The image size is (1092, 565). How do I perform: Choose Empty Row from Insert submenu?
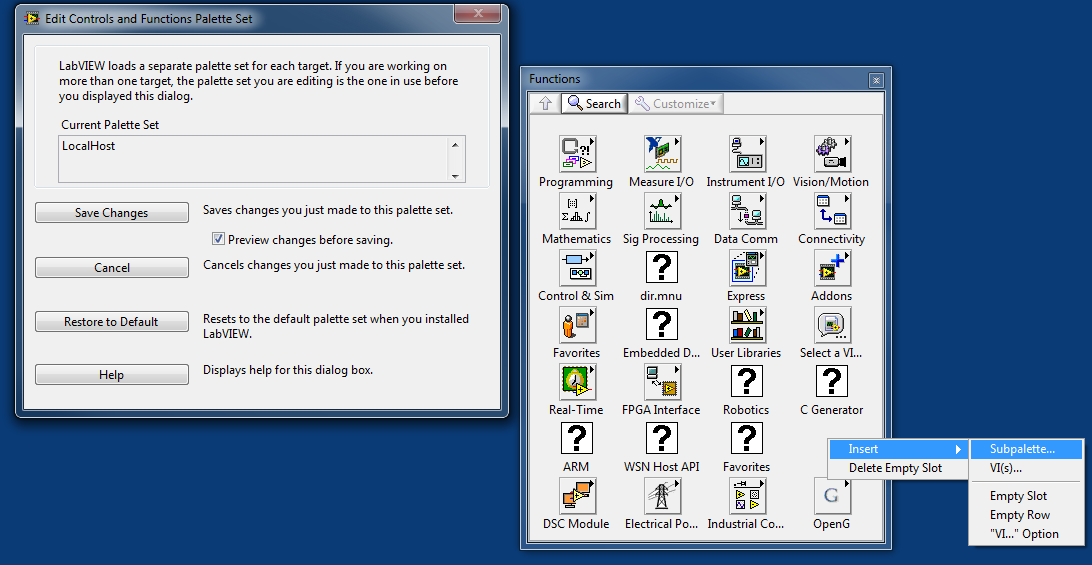(x=1027, y=515)
